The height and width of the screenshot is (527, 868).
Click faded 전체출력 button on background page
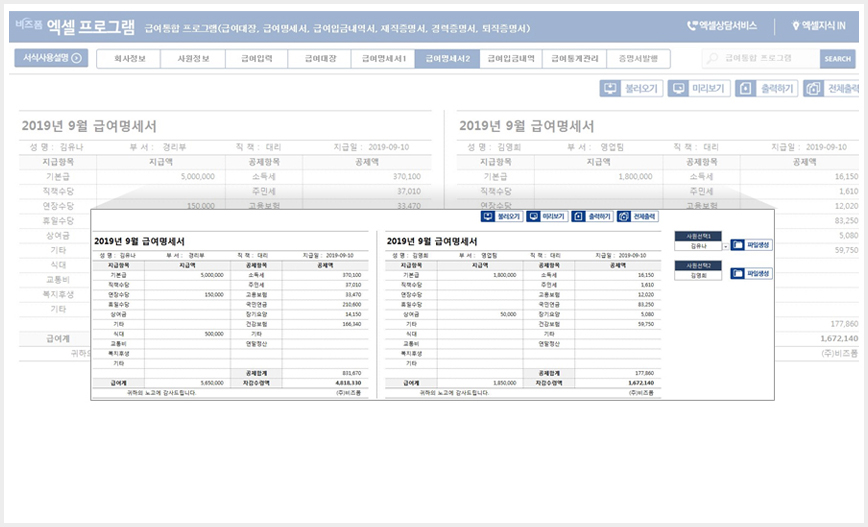point(832,89)
